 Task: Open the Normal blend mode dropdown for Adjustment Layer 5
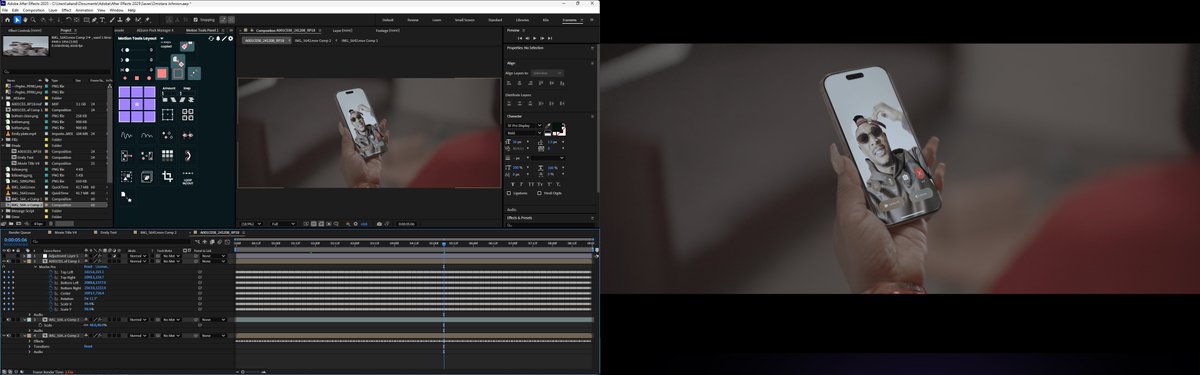(138, 256)
